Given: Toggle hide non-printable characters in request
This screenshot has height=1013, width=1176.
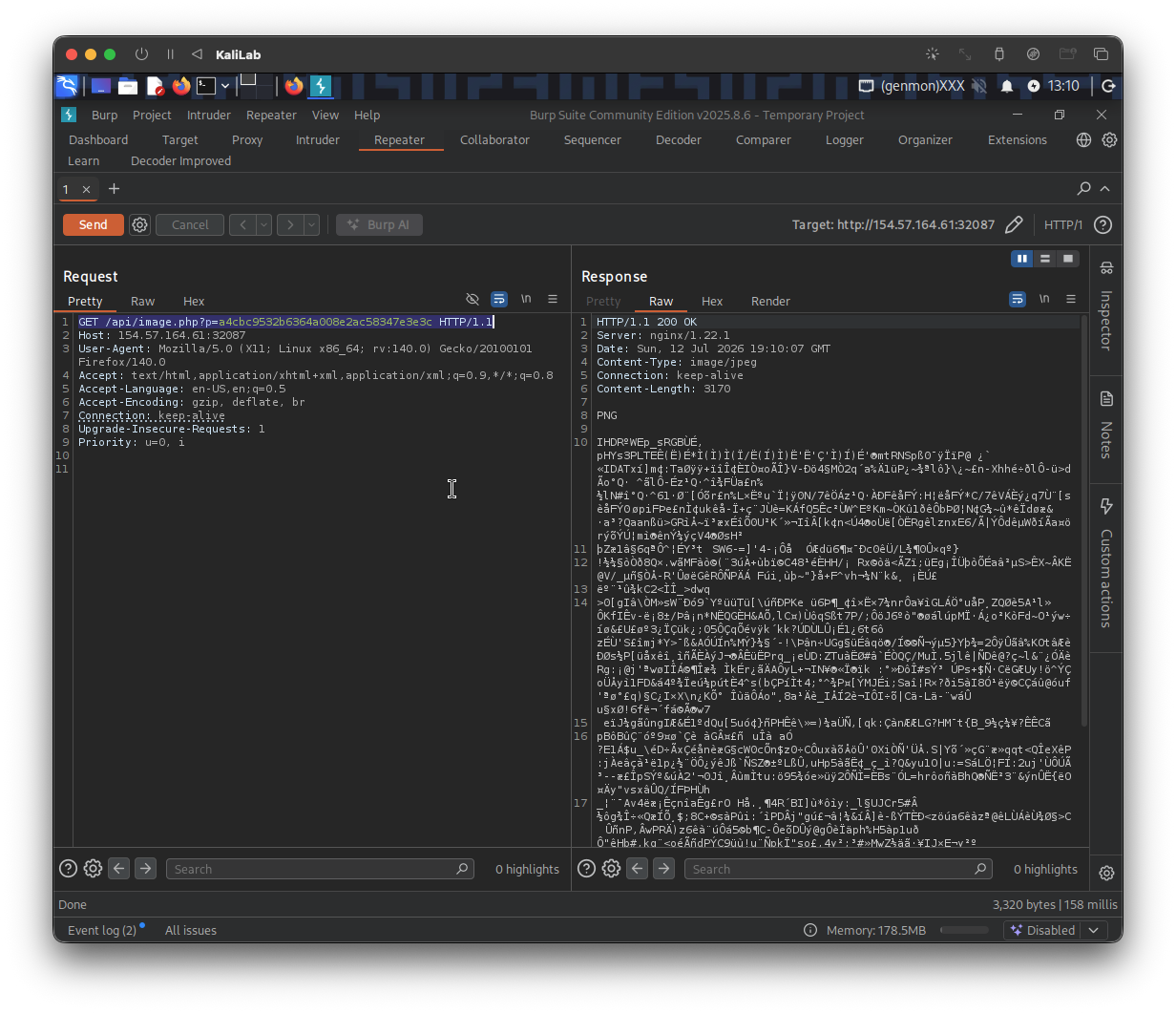Looking at the screenshot, I should click(472, 300).
